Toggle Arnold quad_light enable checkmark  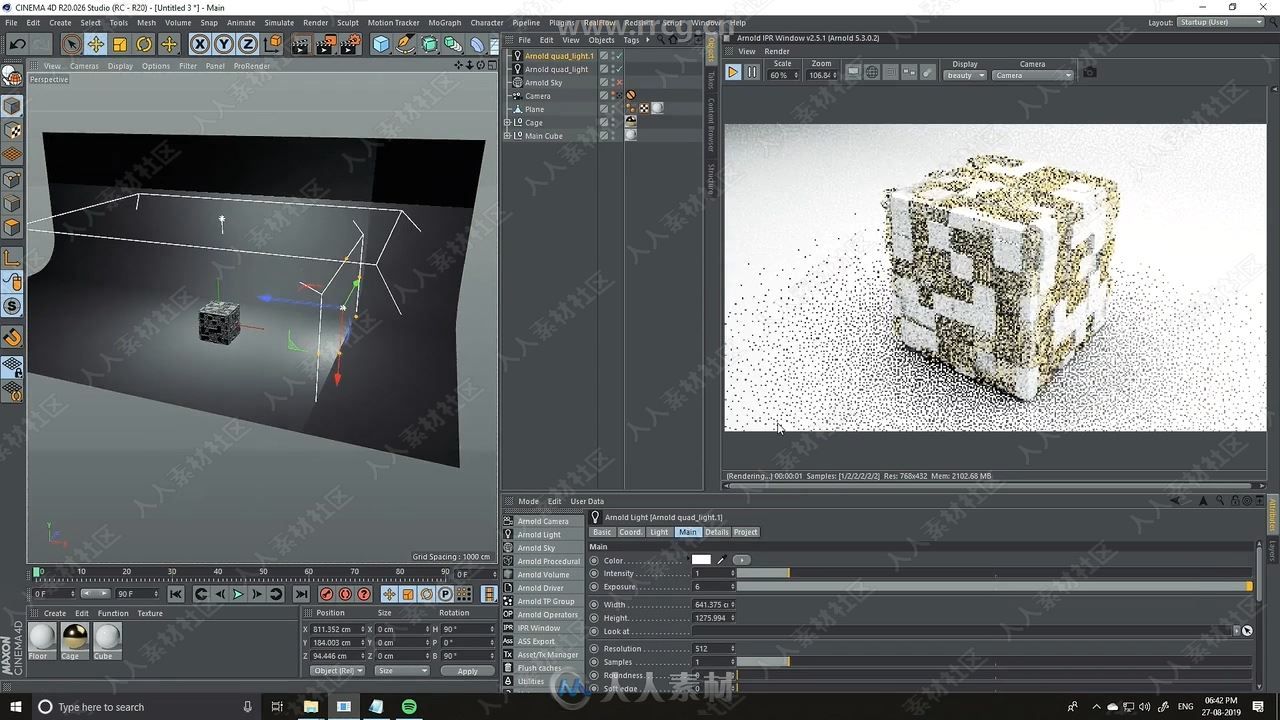[619, 69]
